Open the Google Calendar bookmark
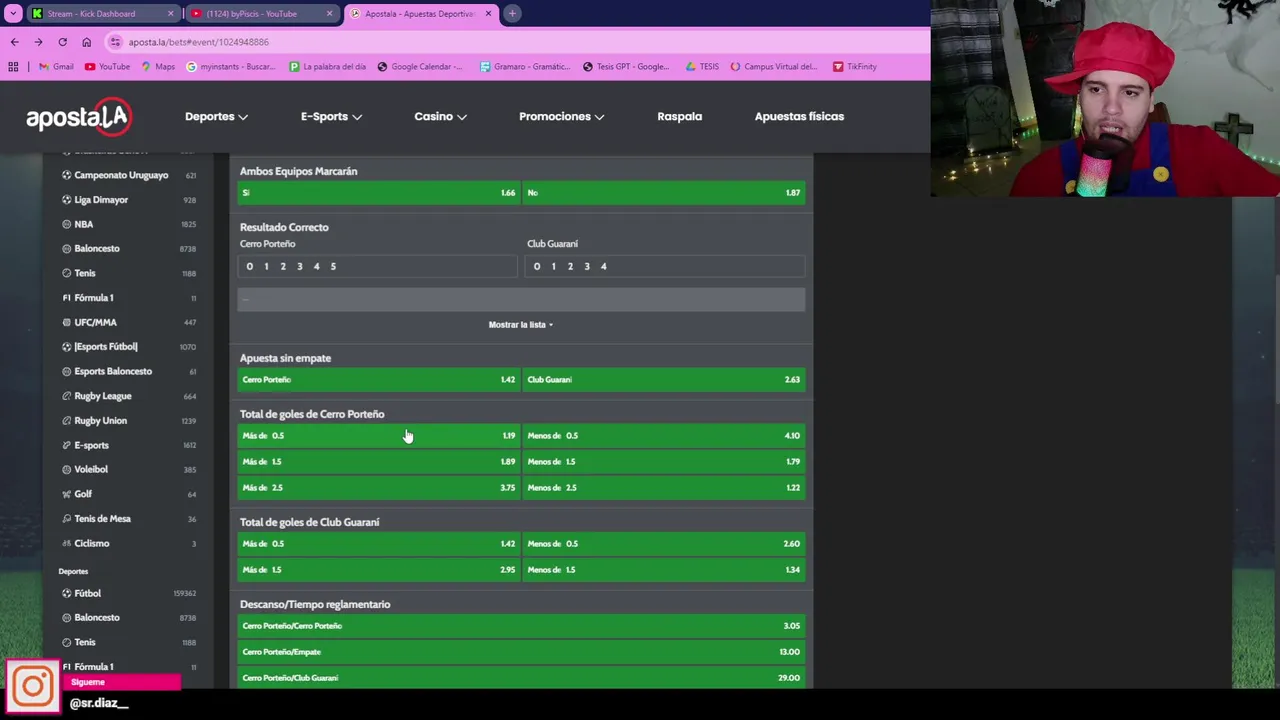Viewport: 1280px width, 720px height. pos(420,67)
